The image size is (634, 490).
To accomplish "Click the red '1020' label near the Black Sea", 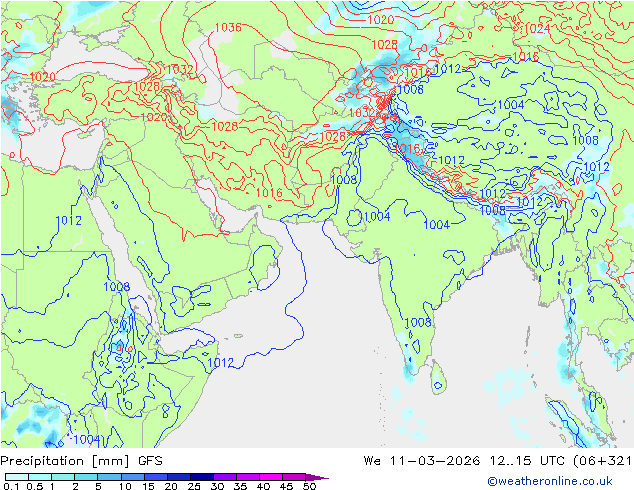I will click(42, 76).
